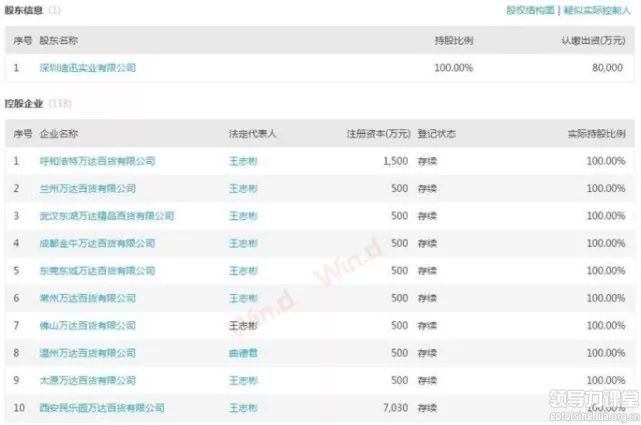This screenshot has height=425, width=641.
Task: Select 100.00% ratio in 呼和浩特万达百货 row
Action: click(606, 161)
